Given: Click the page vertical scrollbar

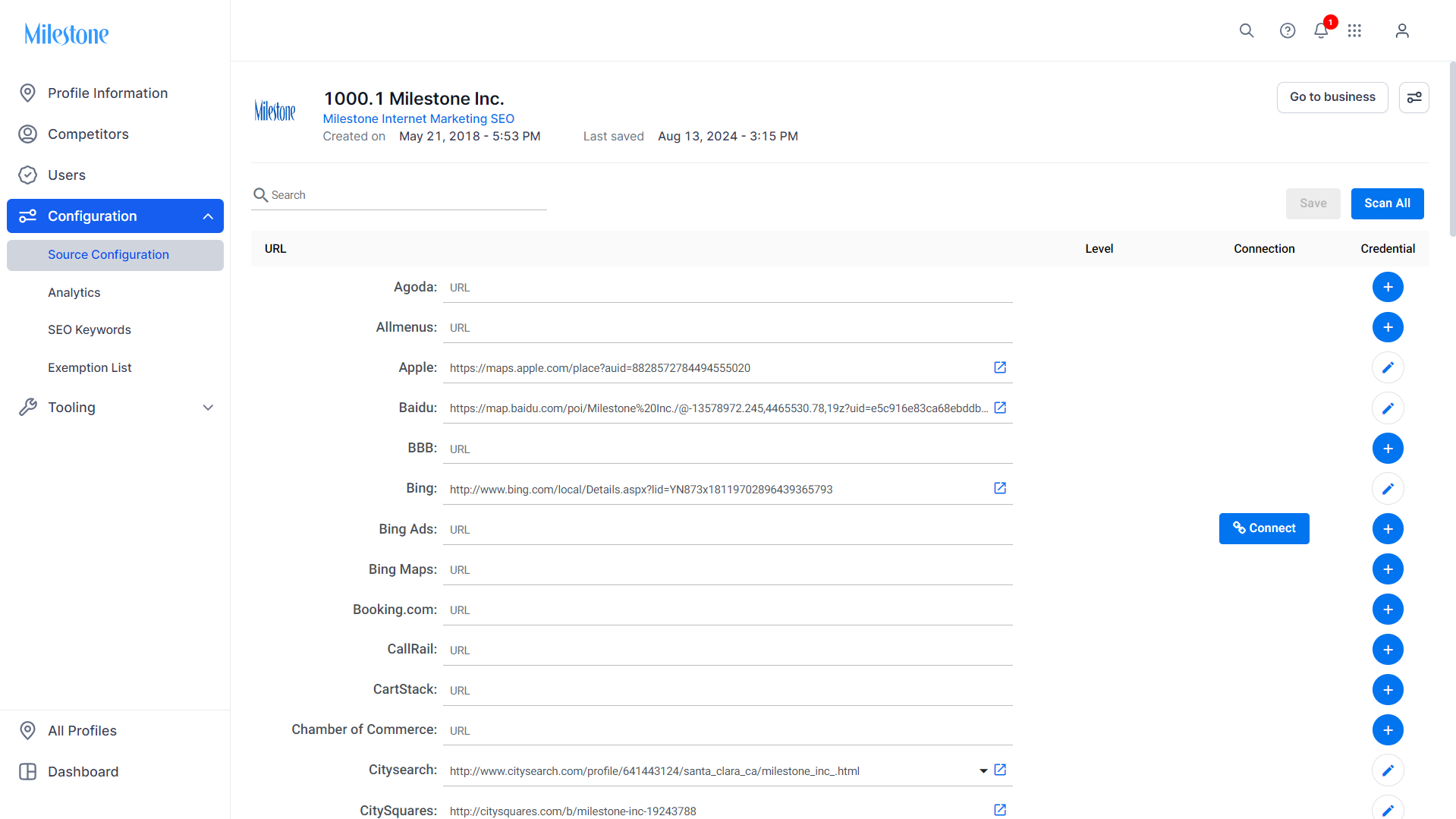Looking at the screenshot, I should click(1452, 150).
